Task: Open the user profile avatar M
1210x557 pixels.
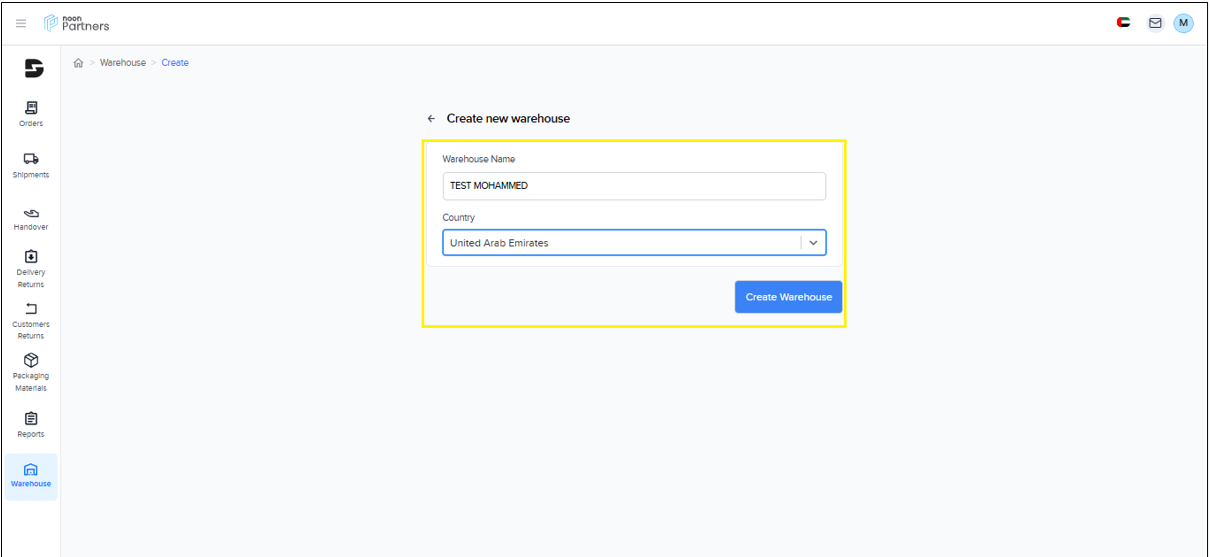Action: (x=1183, y=23)
